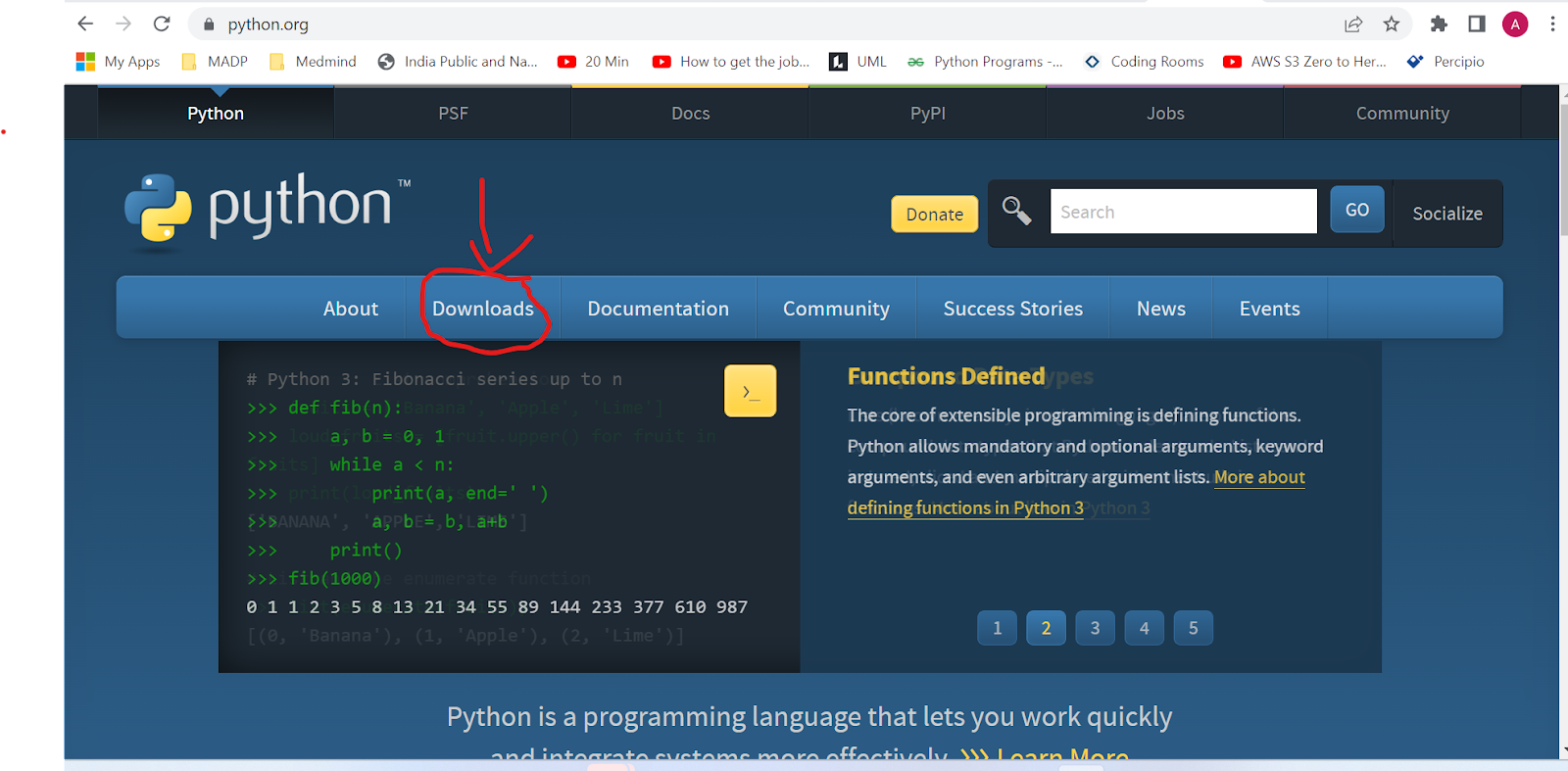
Task: Open the Percipio bookmark
Action: (x=1445, y=62)
